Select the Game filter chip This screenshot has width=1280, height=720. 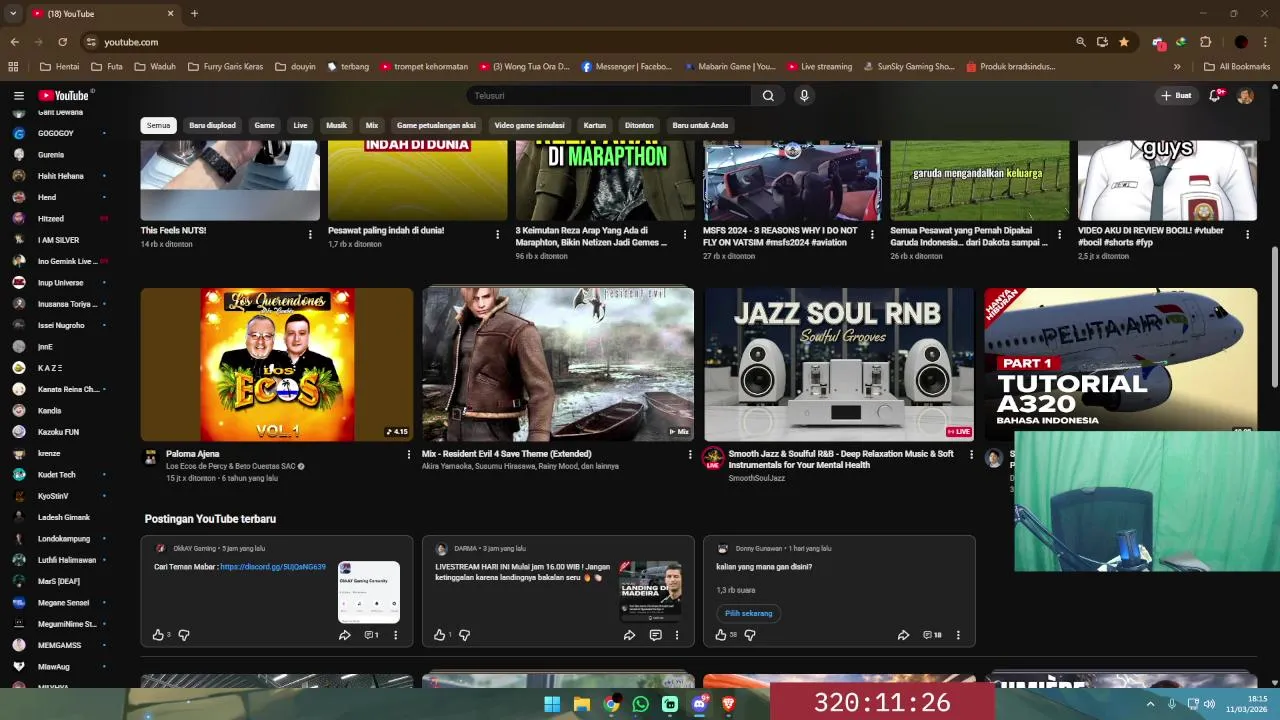[264, 125]
